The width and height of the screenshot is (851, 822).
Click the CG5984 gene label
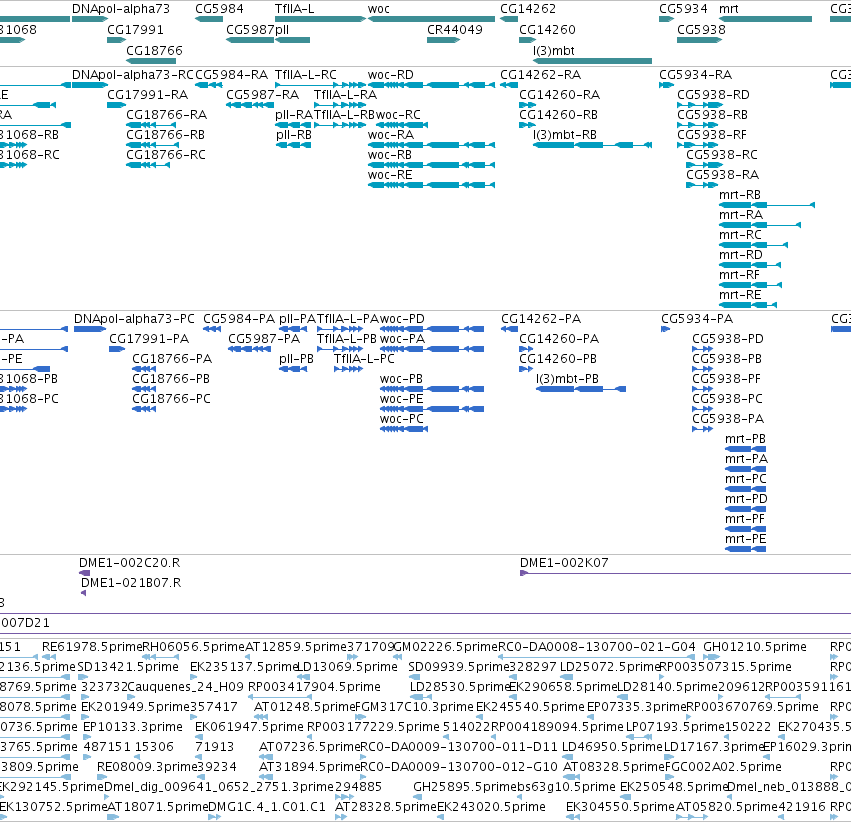(x=219, y=9)
